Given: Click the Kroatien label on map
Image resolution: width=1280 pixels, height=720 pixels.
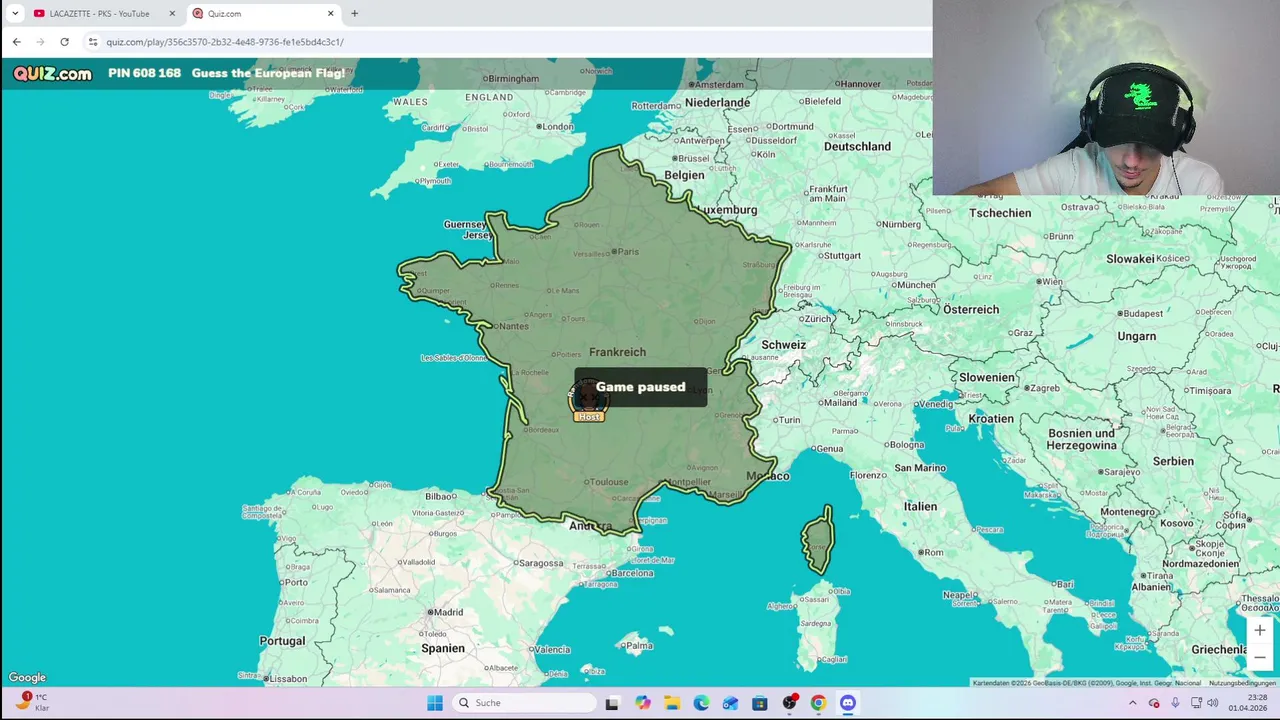Looking at the screenshot, I should coord(991,419).
